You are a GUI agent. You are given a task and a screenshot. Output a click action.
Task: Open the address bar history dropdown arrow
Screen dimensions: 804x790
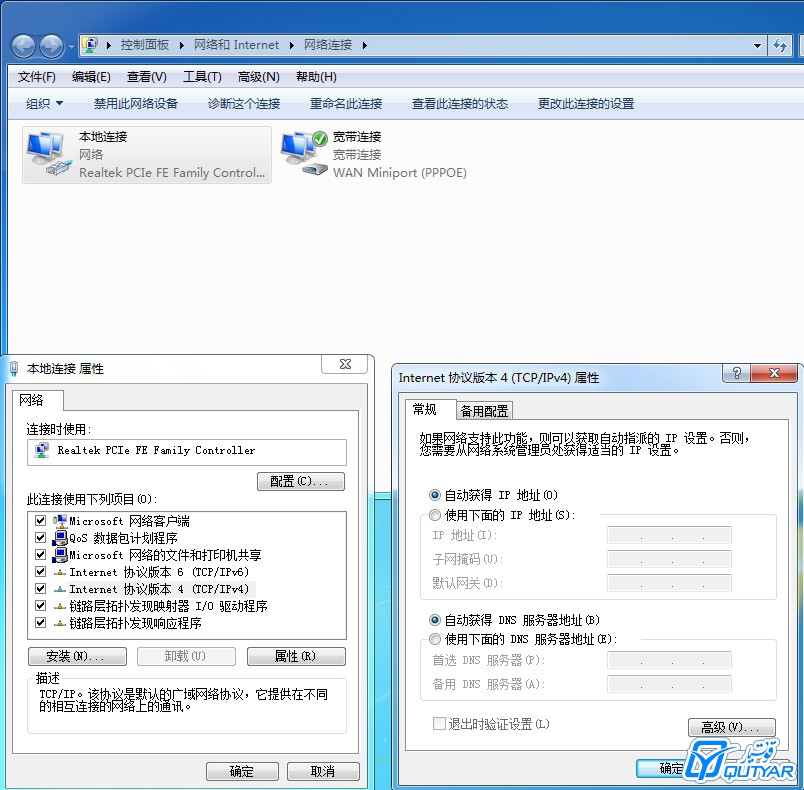coord(757,46)
